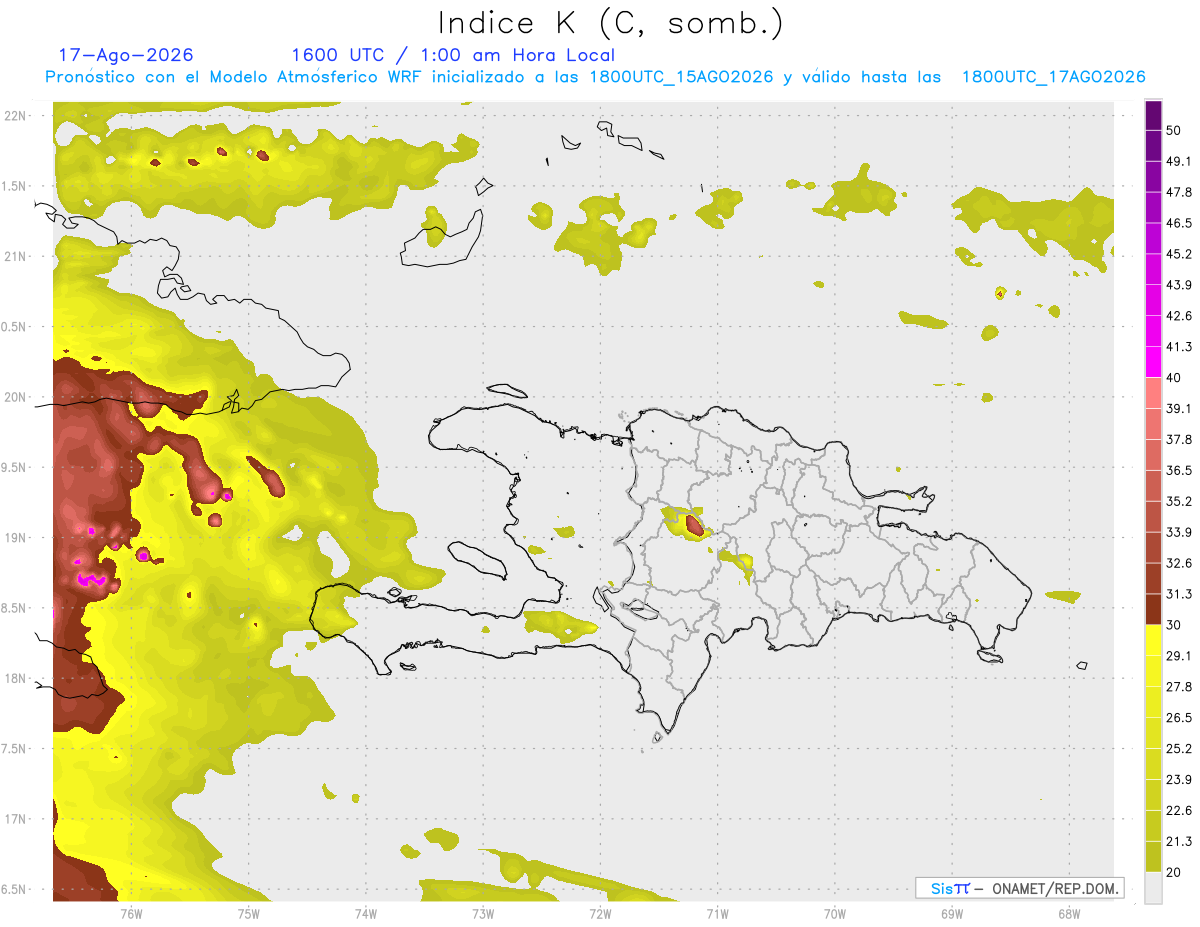The height and width of the screenshot is (927, 1200).
Task: Click the colorbar value "42.6"
Action: click(x=1178, y=316)
